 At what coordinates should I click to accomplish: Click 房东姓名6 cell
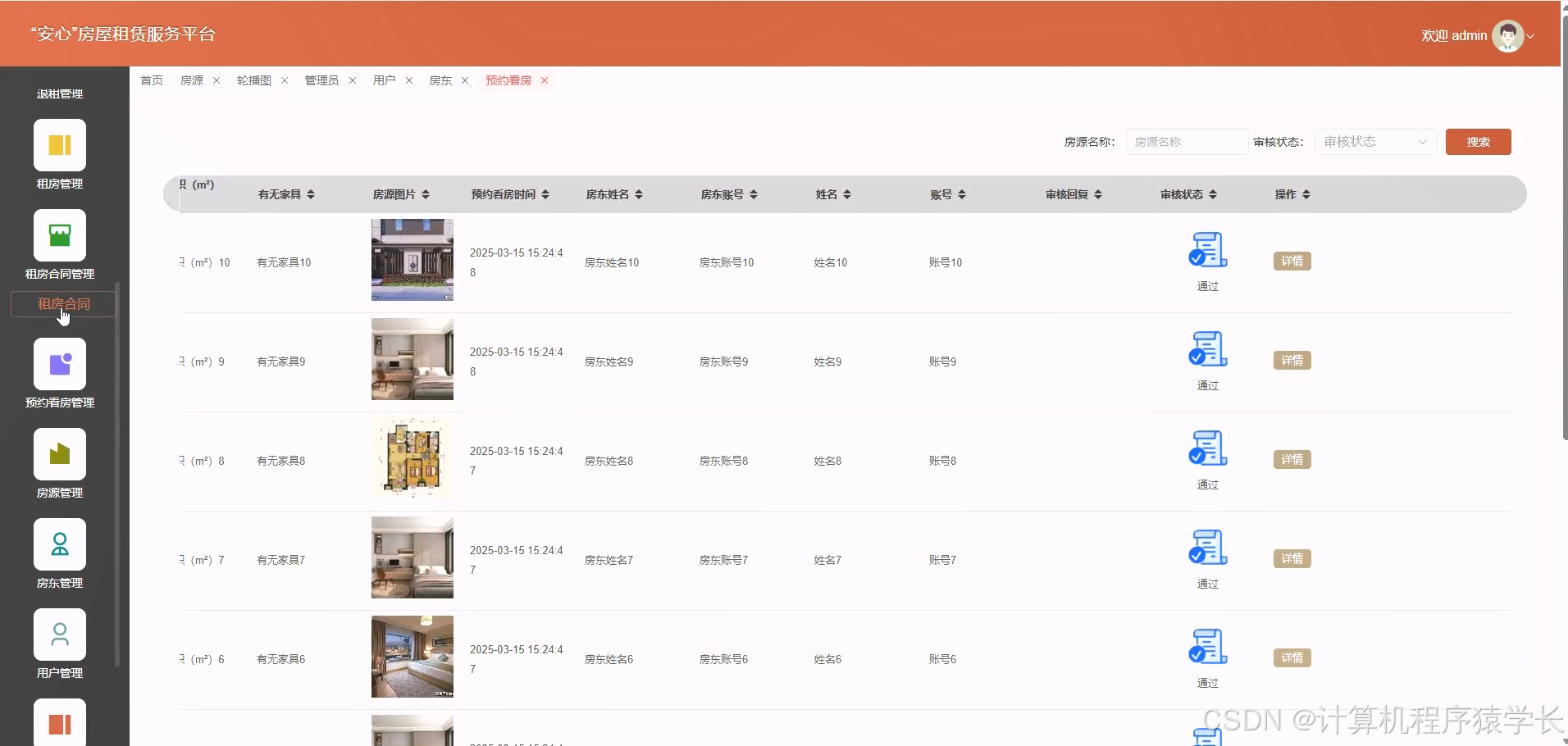click(x=609, y=660)
